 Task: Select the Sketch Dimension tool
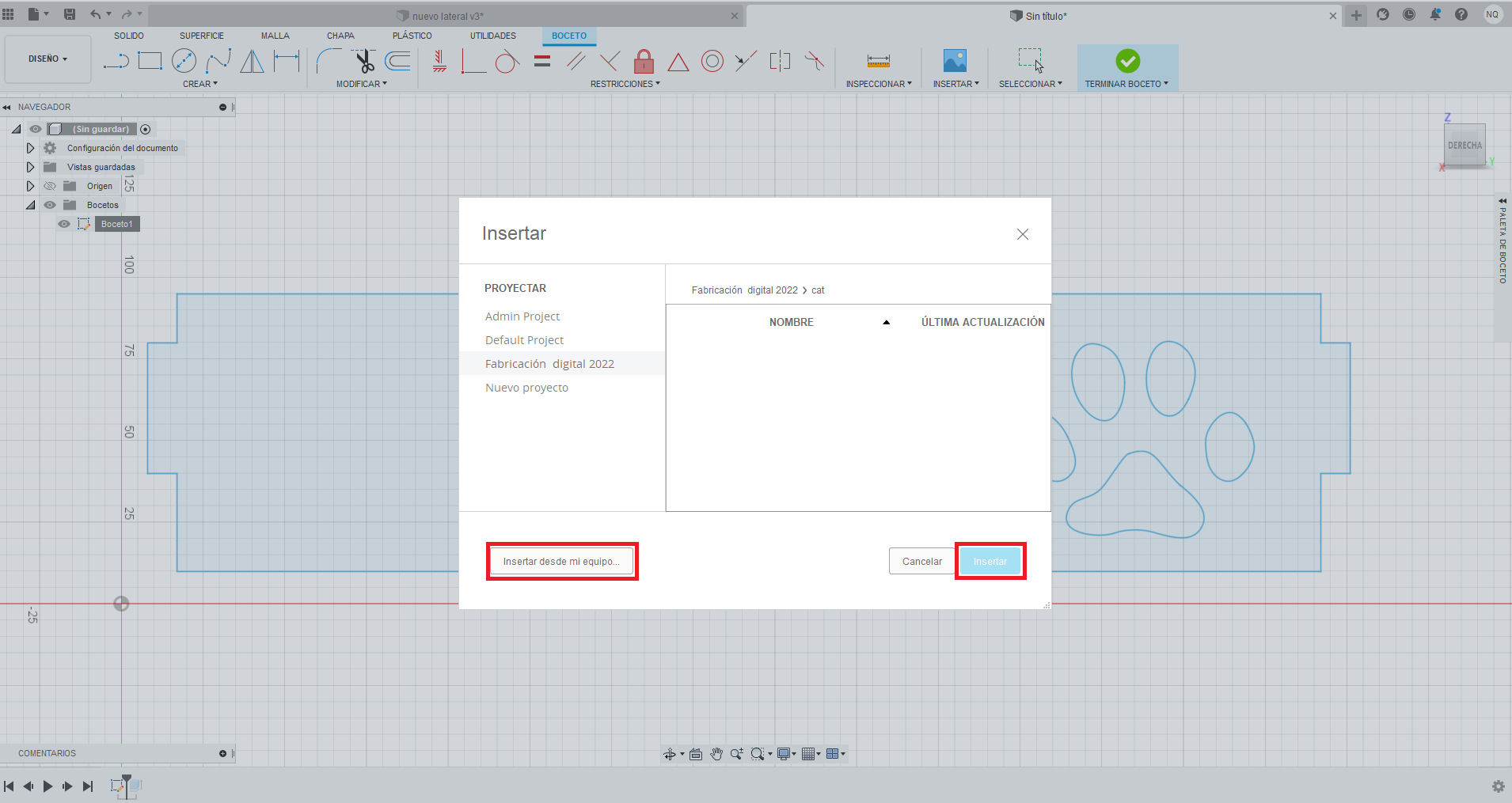click(287, 61)
